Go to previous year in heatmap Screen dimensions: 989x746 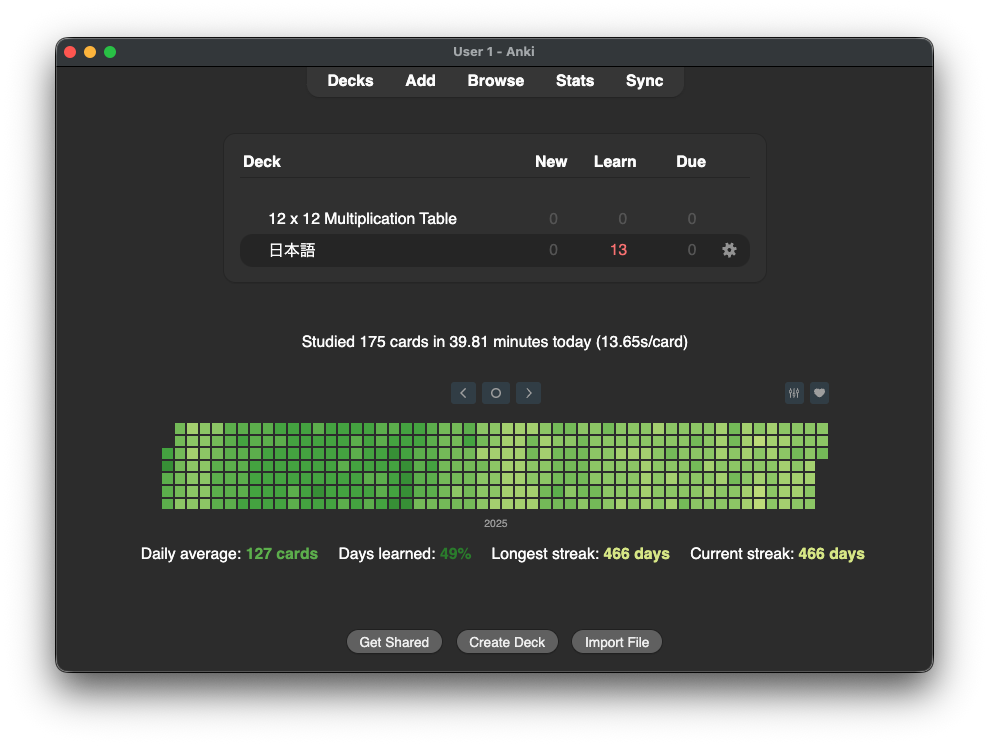tap(463, 393)
